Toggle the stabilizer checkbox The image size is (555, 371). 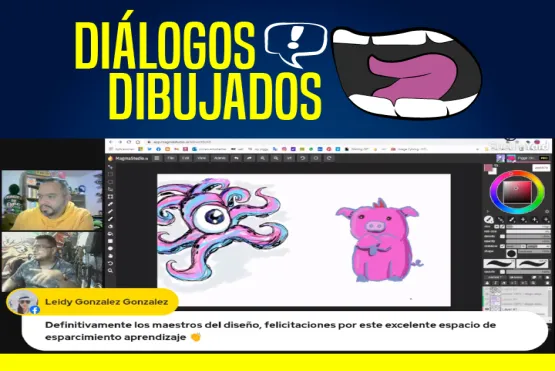coord(502,246)
